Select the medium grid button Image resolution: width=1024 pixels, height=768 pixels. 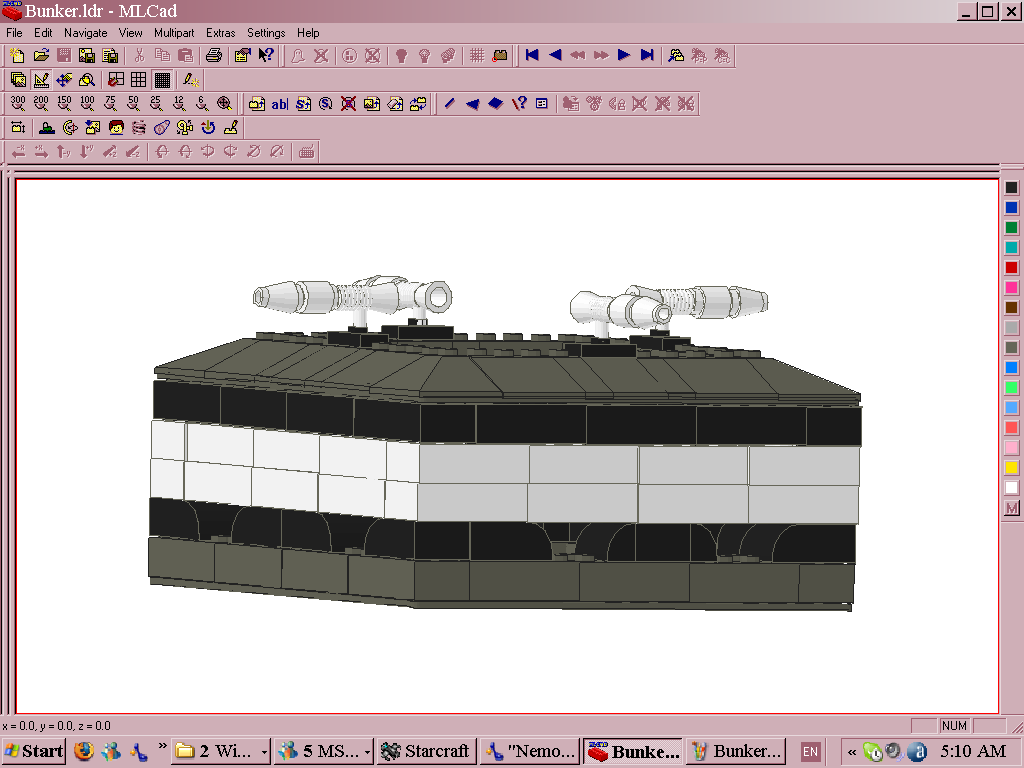[138, 80]
